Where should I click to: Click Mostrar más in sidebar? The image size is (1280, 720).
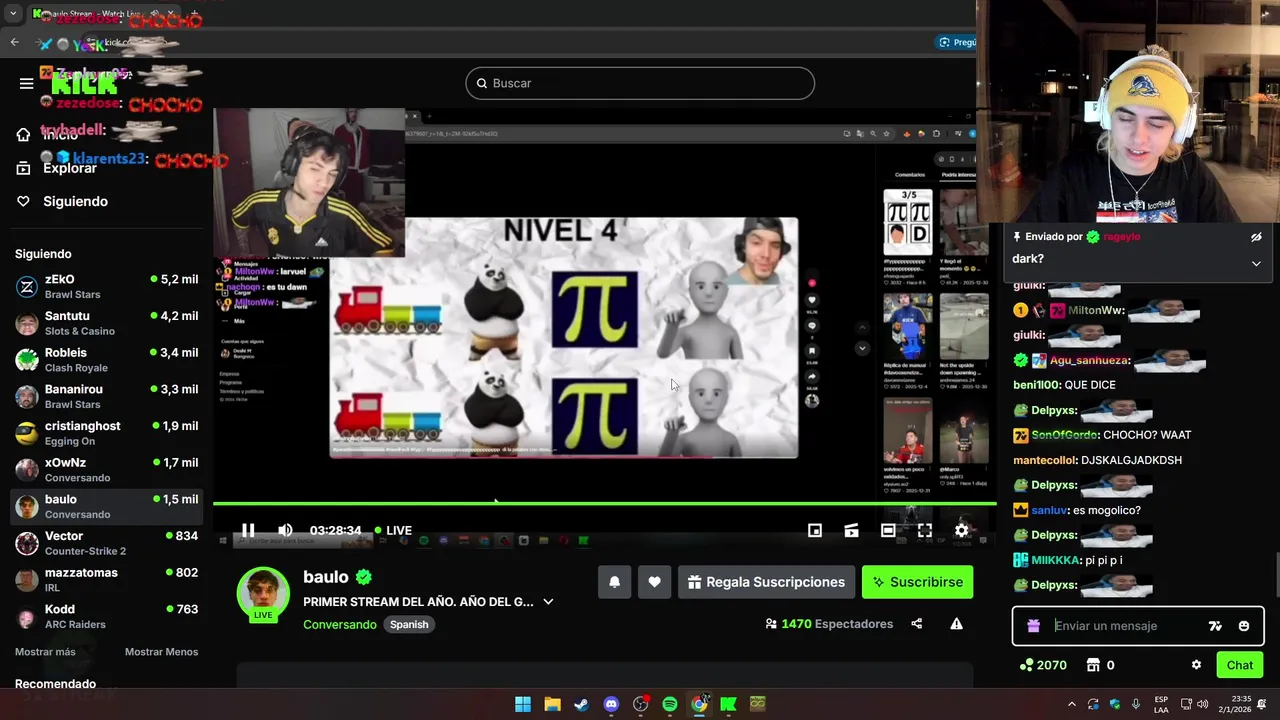[x=45, y=652]
